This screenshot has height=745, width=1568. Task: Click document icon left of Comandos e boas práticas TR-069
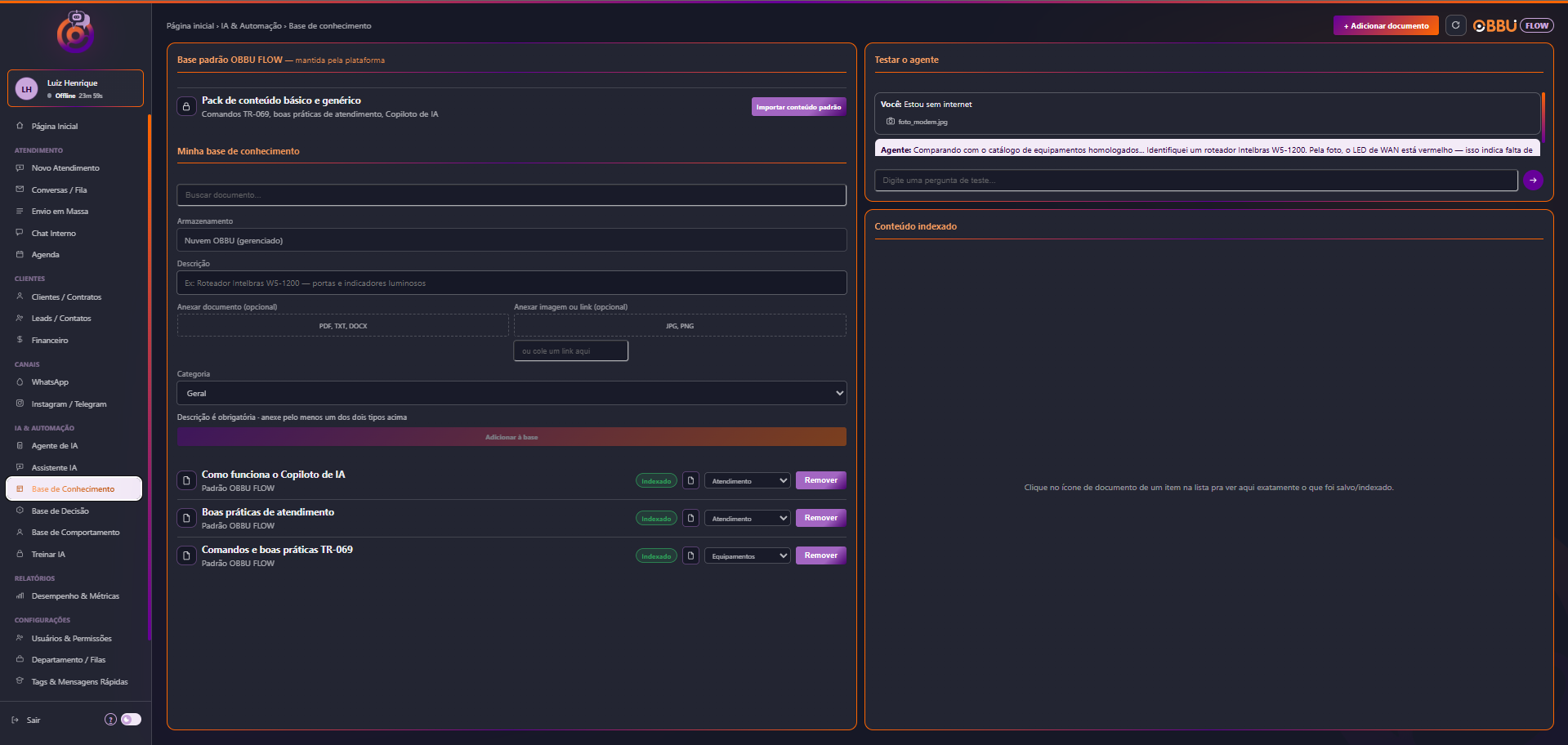coord(186,555)
